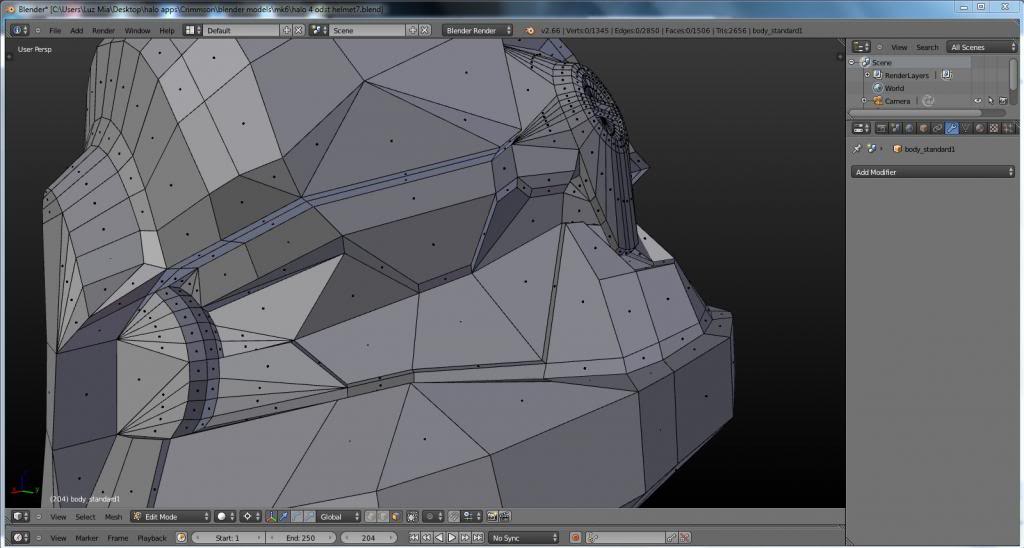Click OpenGL render image icon

tap(492, 516)
